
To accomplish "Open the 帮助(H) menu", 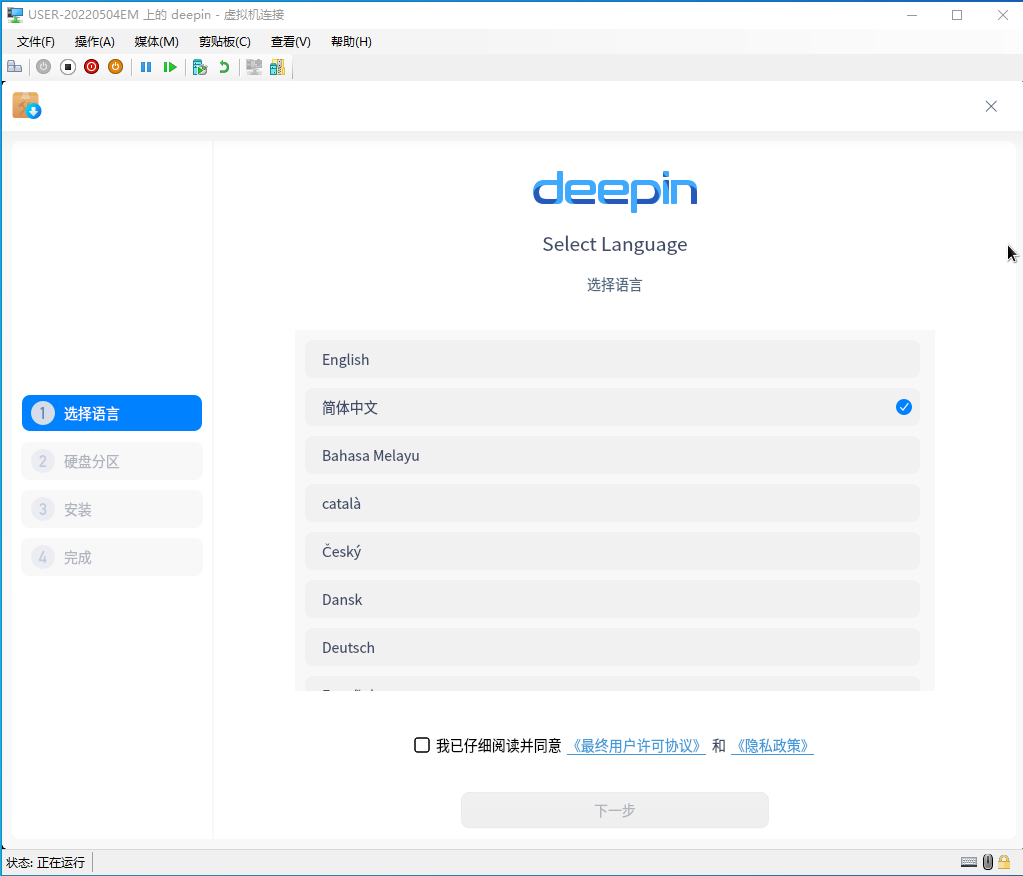I will pyautogui.click(x=351, y=42).
